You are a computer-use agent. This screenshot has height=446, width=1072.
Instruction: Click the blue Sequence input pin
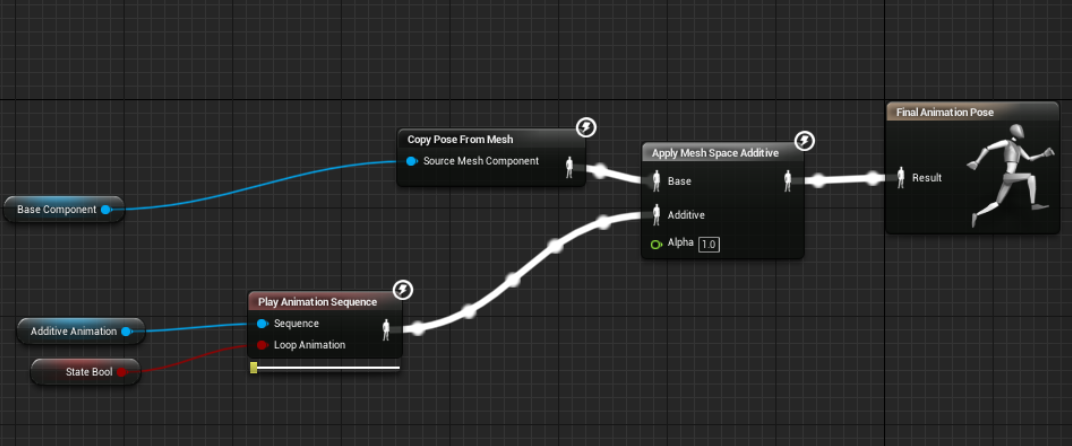click(x=262, y=324)
